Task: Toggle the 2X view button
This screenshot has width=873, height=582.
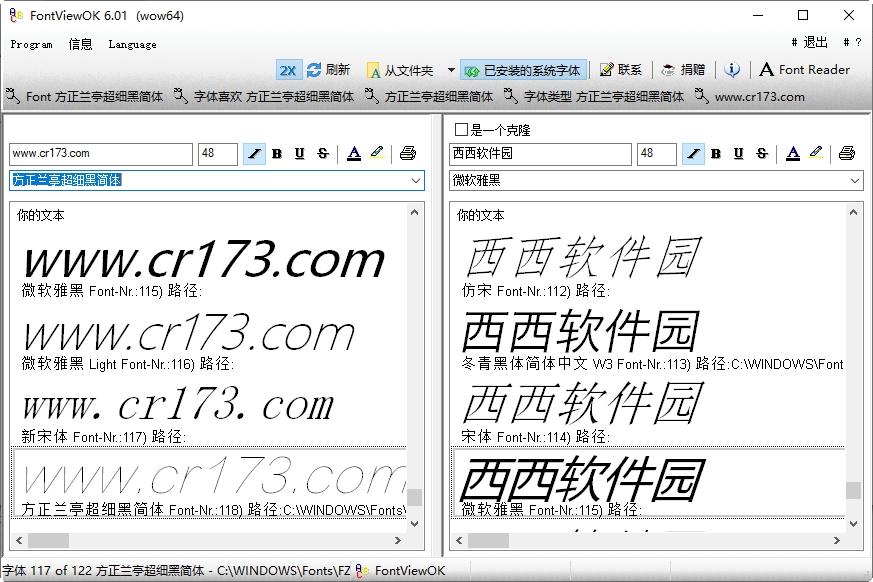Action: coord(288,70)
